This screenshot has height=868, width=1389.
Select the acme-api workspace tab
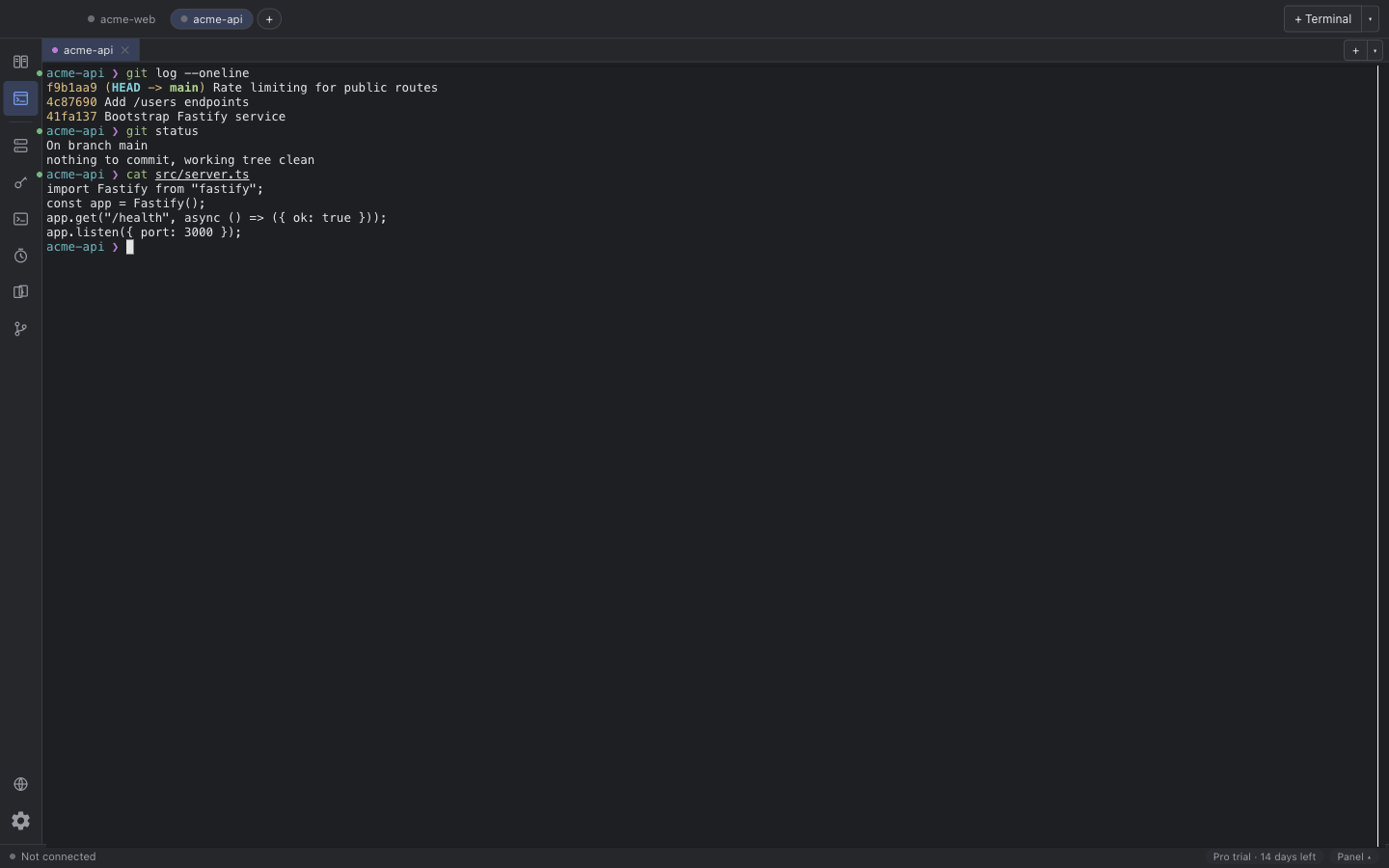pos(211,19)
